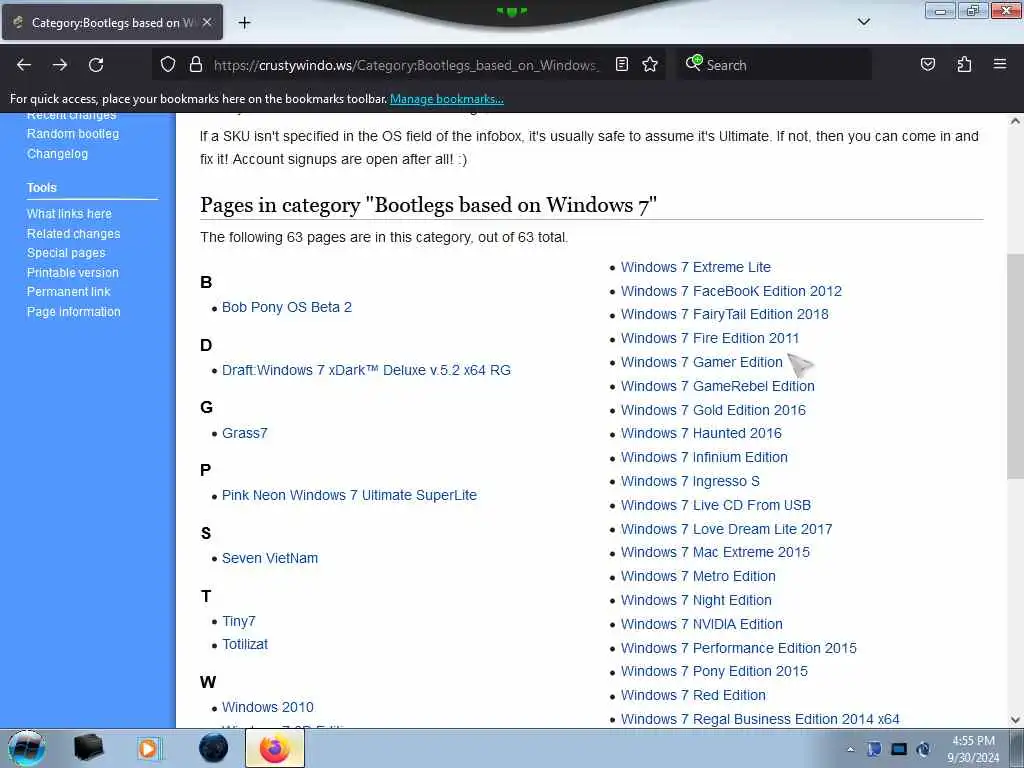List all tabs dropdown arrow

point(864,22)
